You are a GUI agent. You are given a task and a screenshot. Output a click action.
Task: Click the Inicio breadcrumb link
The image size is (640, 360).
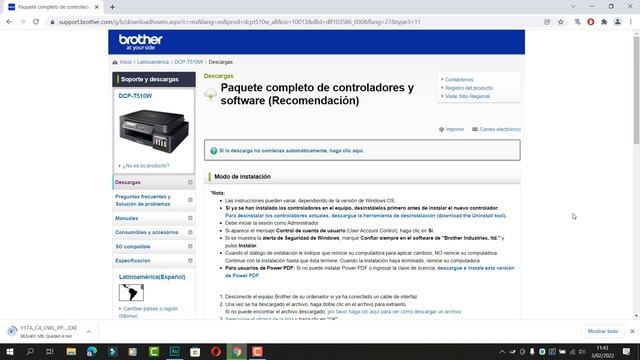pos(126,62)
